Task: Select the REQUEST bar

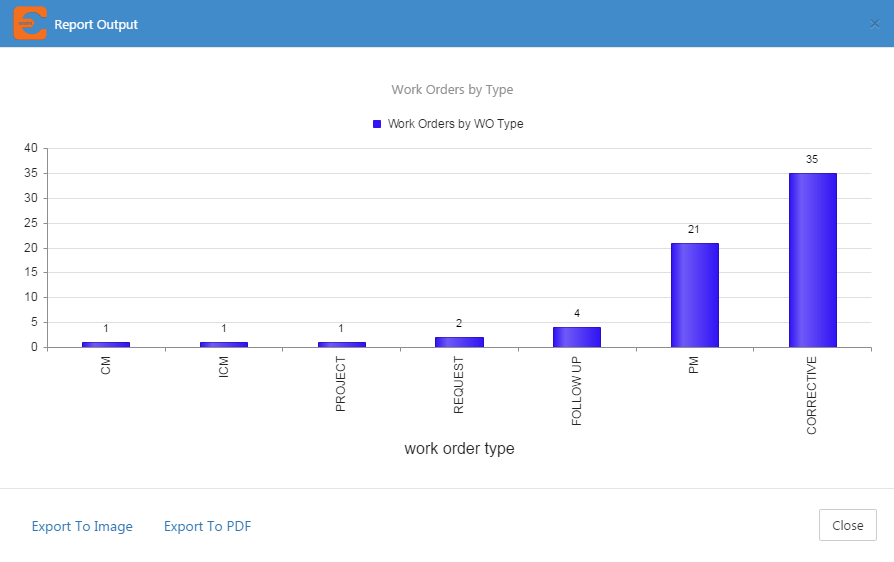Action: click(459, 342)
